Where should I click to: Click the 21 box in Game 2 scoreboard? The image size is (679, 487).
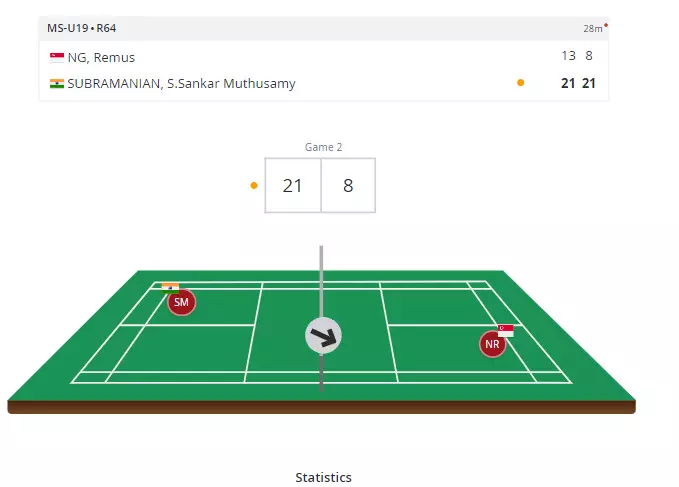(293, 185)
